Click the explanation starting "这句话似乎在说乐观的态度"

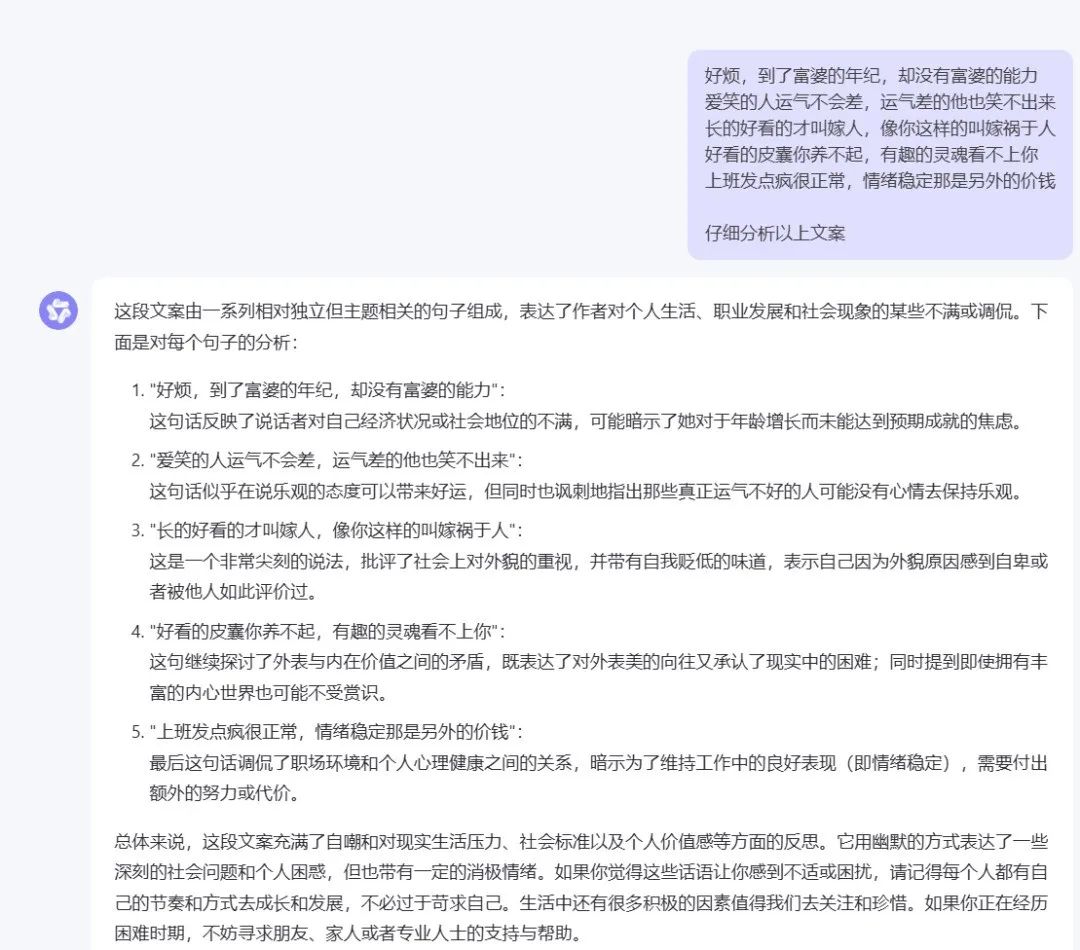coord(585,491)
